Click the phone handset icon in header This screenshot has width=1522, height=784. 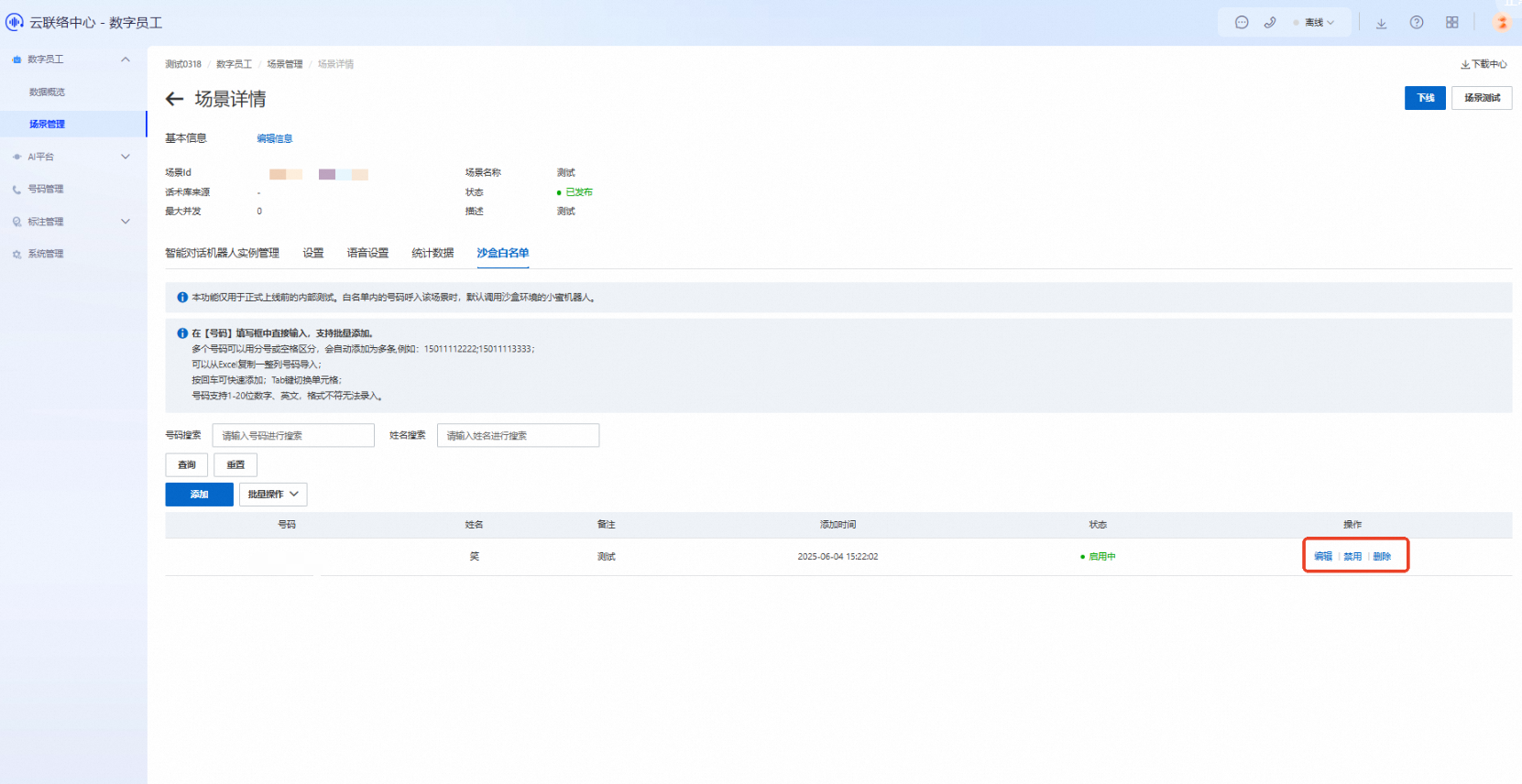coord(1270,22)
